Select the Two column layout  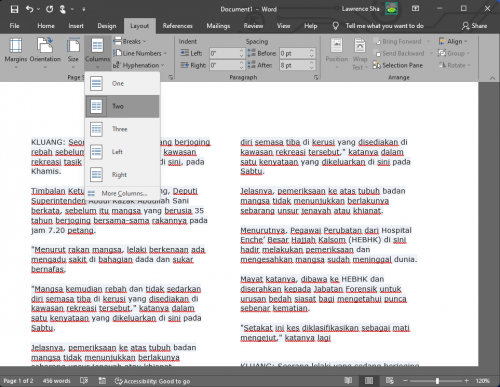[x=122, y=106]
